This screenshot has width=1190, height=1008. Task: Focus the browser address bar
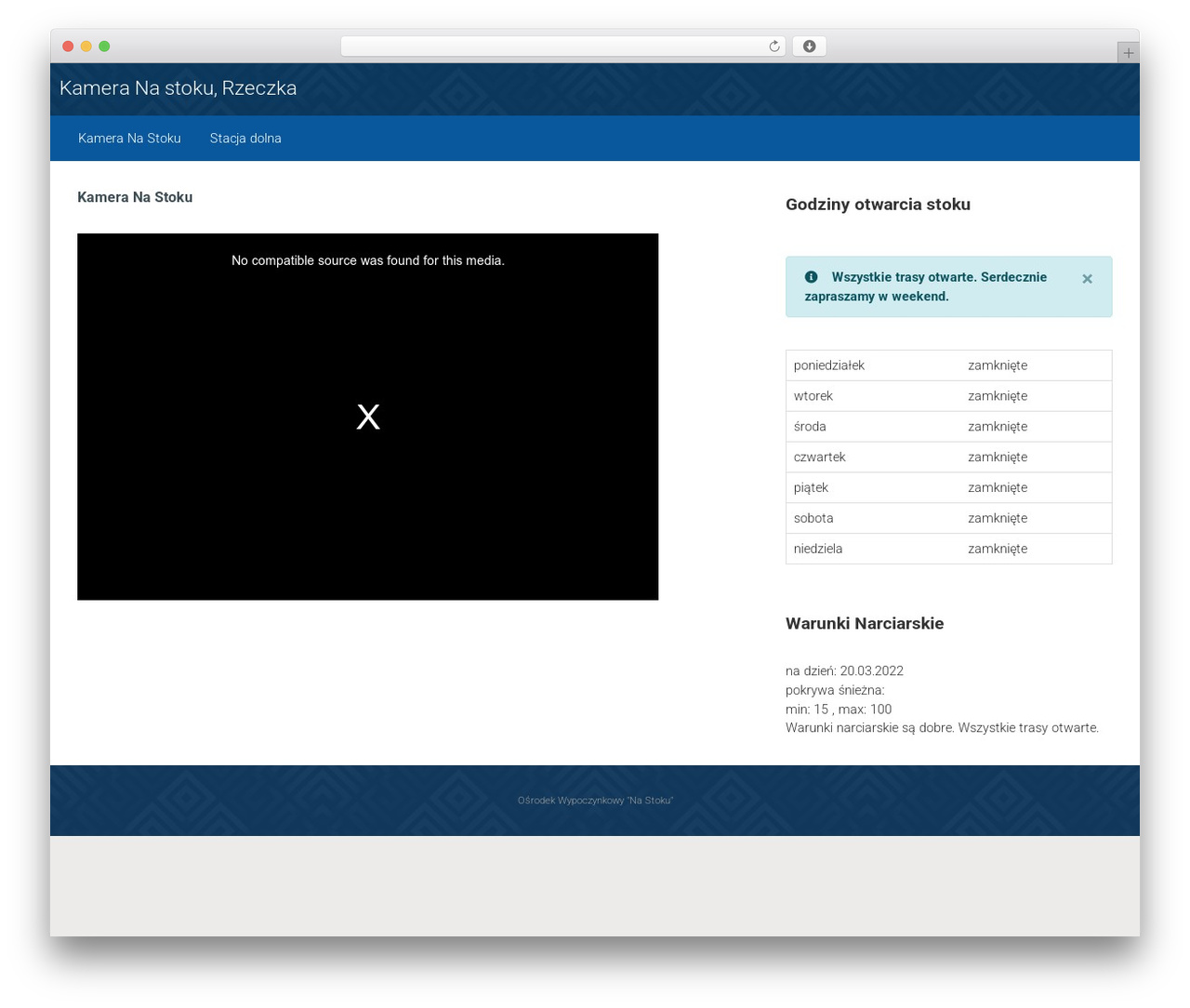click(562, 46)
